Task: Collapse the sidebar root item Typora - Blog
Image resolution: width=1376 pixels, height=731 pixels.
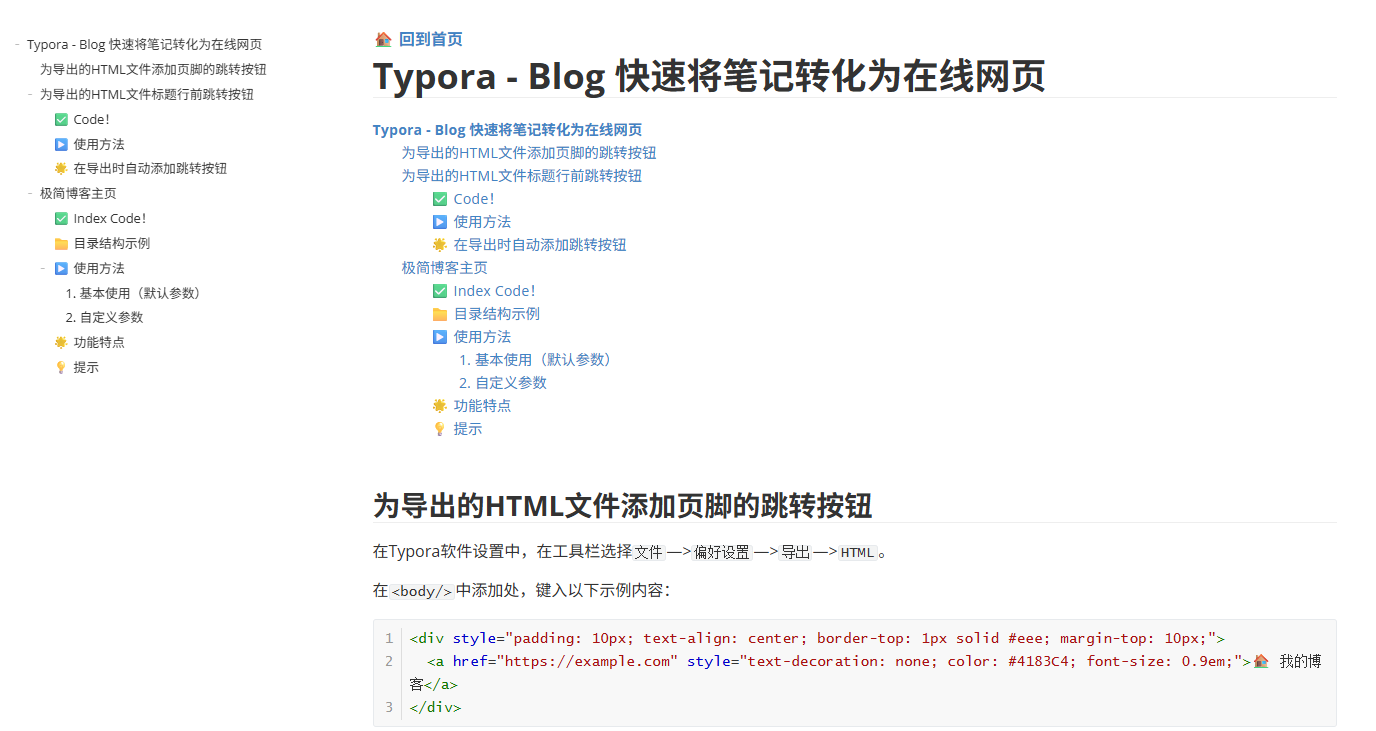Action: pyautogui.click(x=18, y=45)
